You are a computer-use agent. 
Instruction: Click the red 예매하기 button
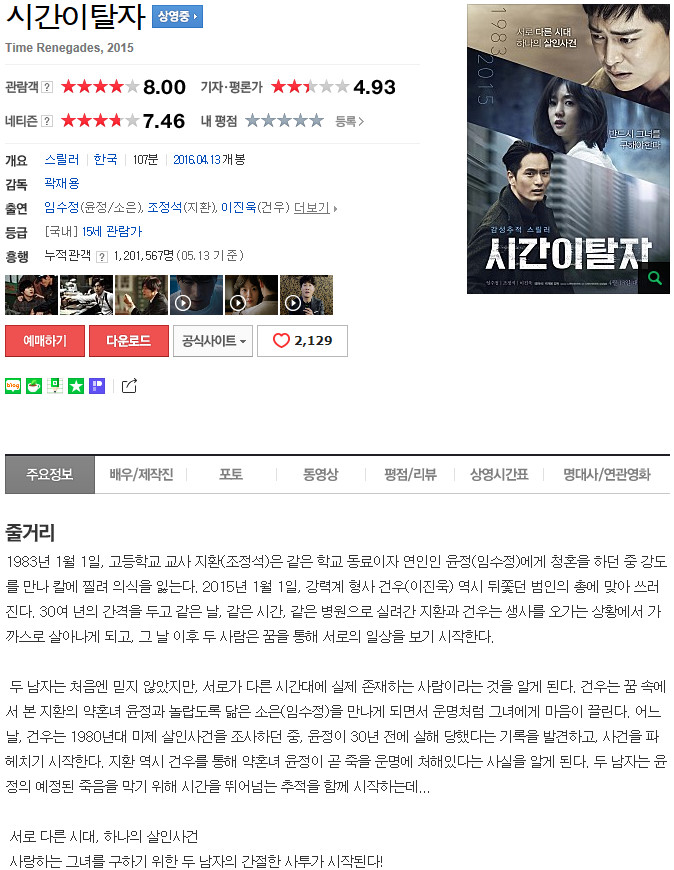tap(45, 341)
